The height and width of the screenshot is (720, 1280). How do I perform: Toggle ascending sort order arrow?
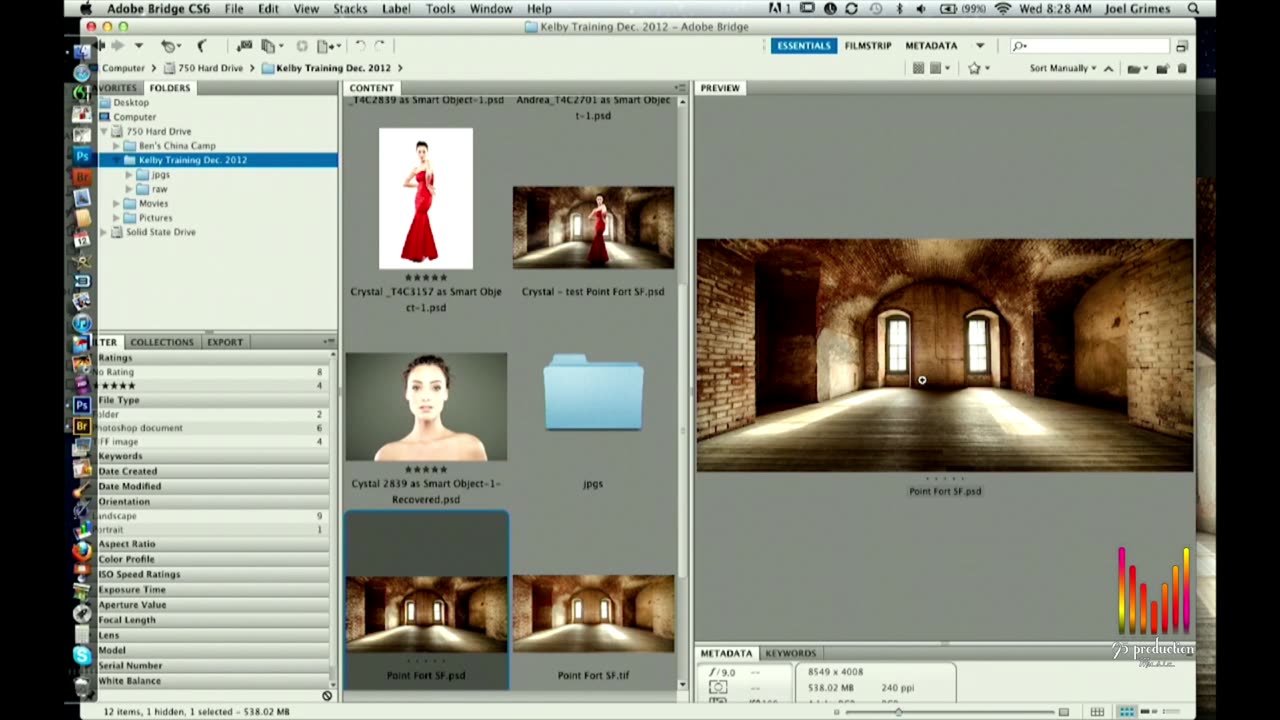(1108, 68)
